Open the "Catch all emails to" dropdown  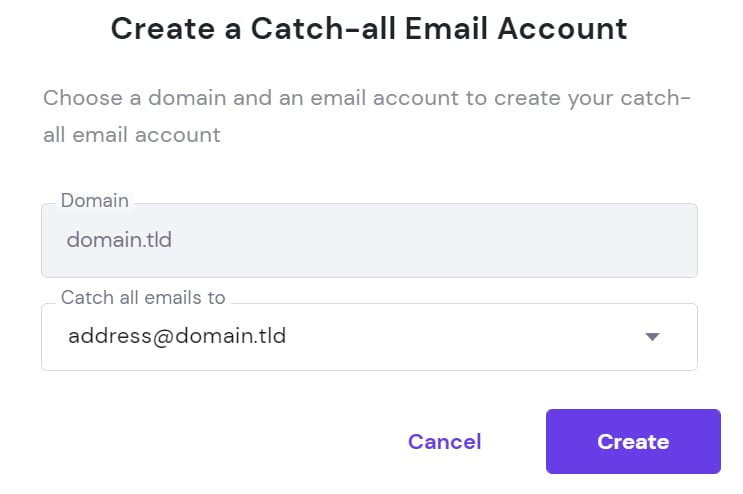[368, 337]
